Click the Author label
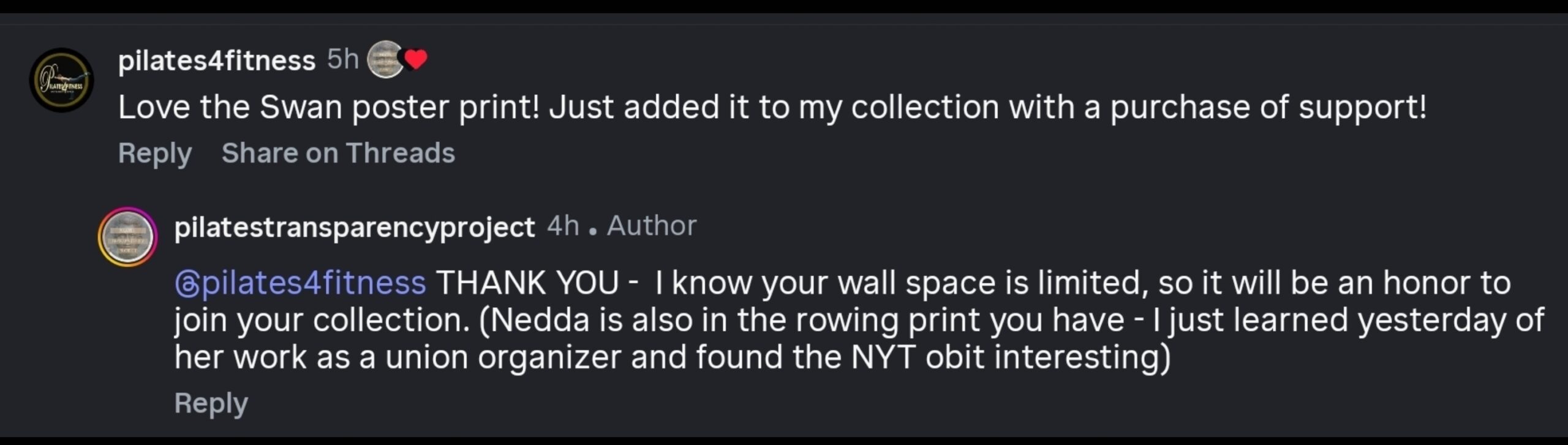 pos(651,226)
